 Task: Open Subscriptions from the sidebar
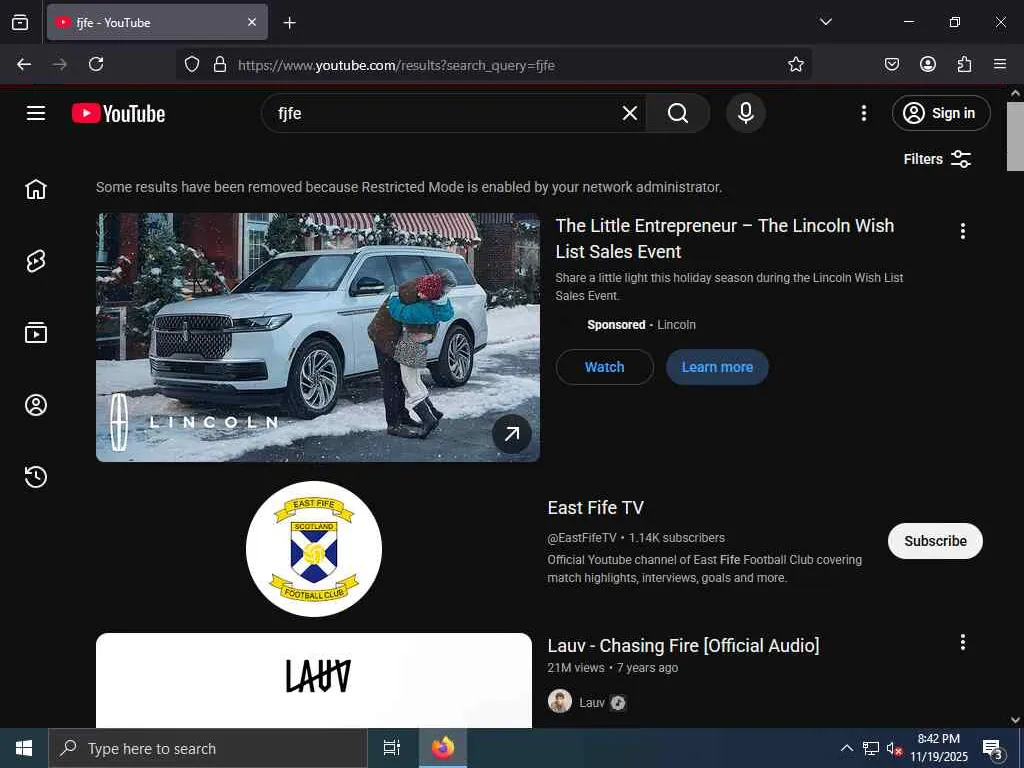36,333
